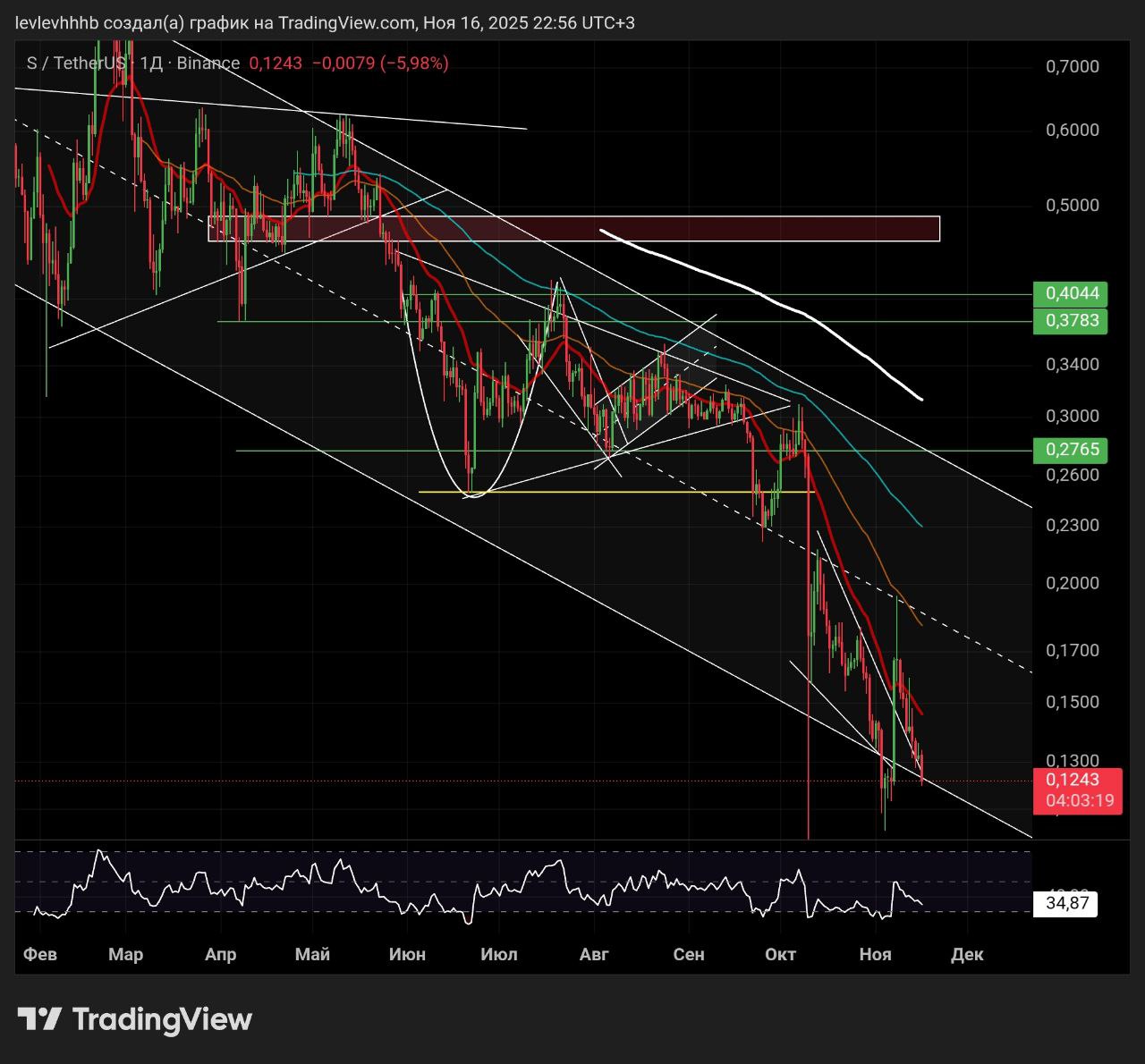Click the Июн month label on time axis

[407, 954]
